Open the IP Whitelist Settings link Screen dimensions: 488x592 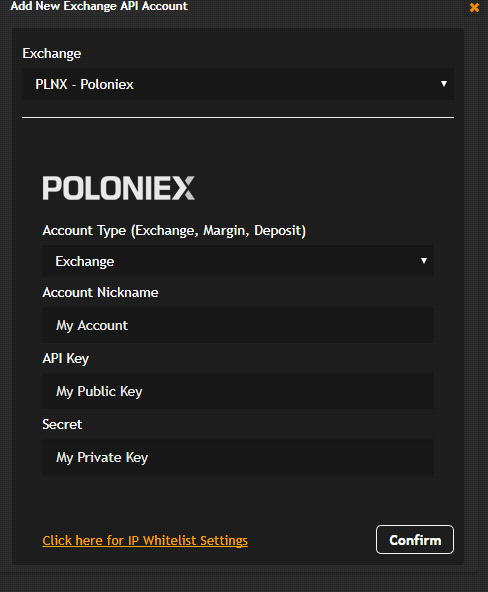coord(145,540)
